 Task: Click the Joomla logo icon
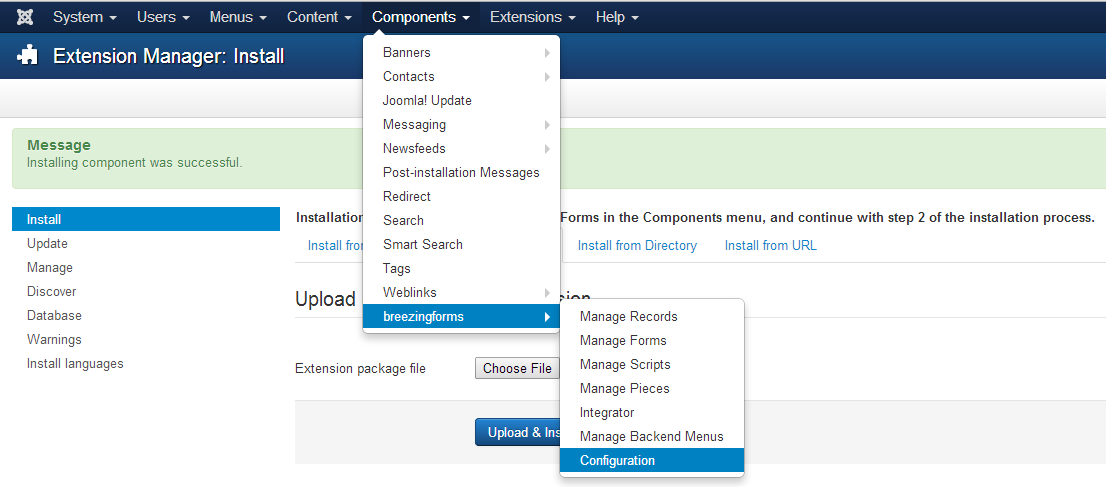[26, 17]
